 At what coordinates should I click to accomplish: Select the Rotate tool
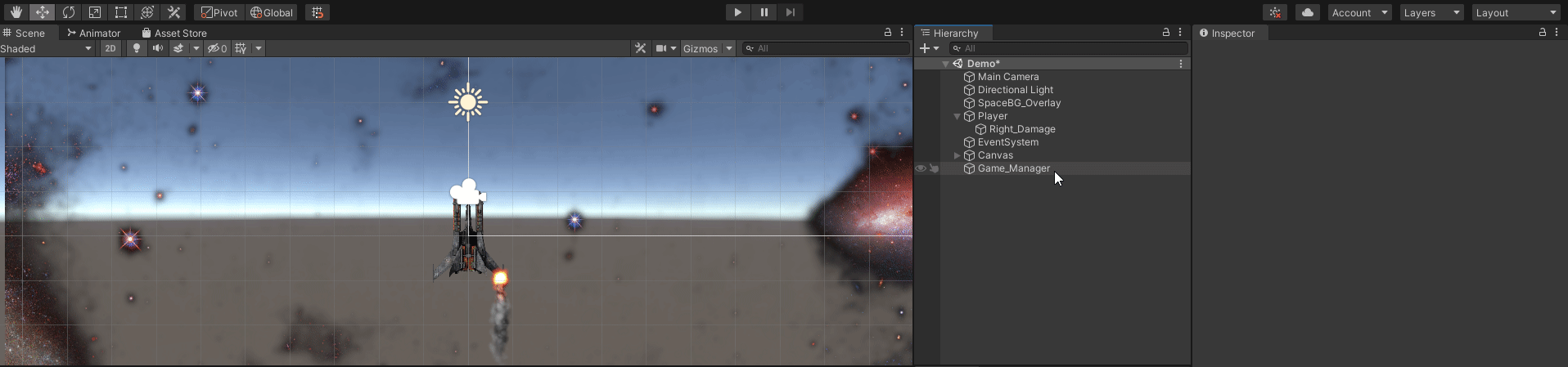68,12
